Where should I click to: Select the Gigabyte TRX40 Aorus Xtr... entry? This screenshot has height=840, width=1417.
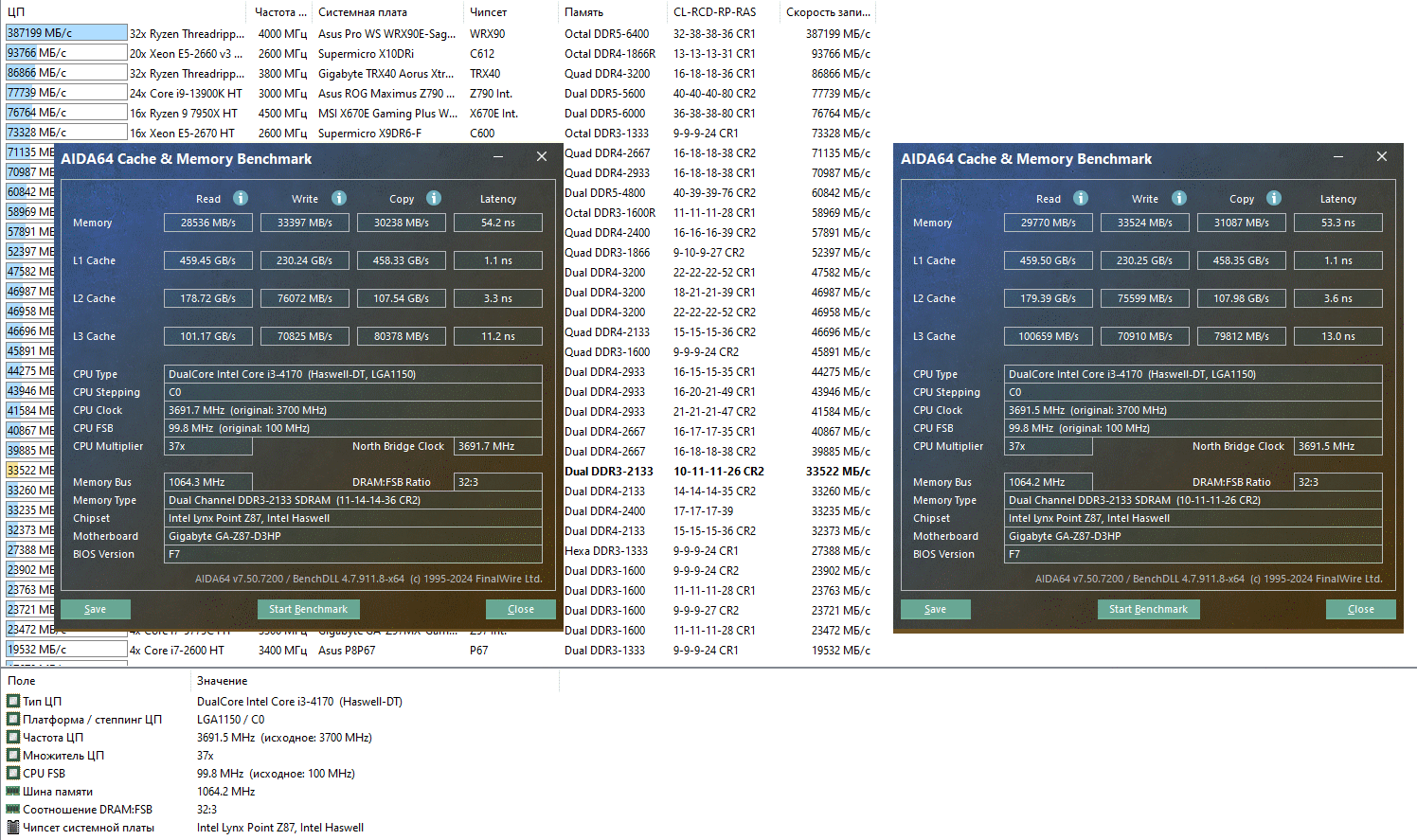click(386, 73)
